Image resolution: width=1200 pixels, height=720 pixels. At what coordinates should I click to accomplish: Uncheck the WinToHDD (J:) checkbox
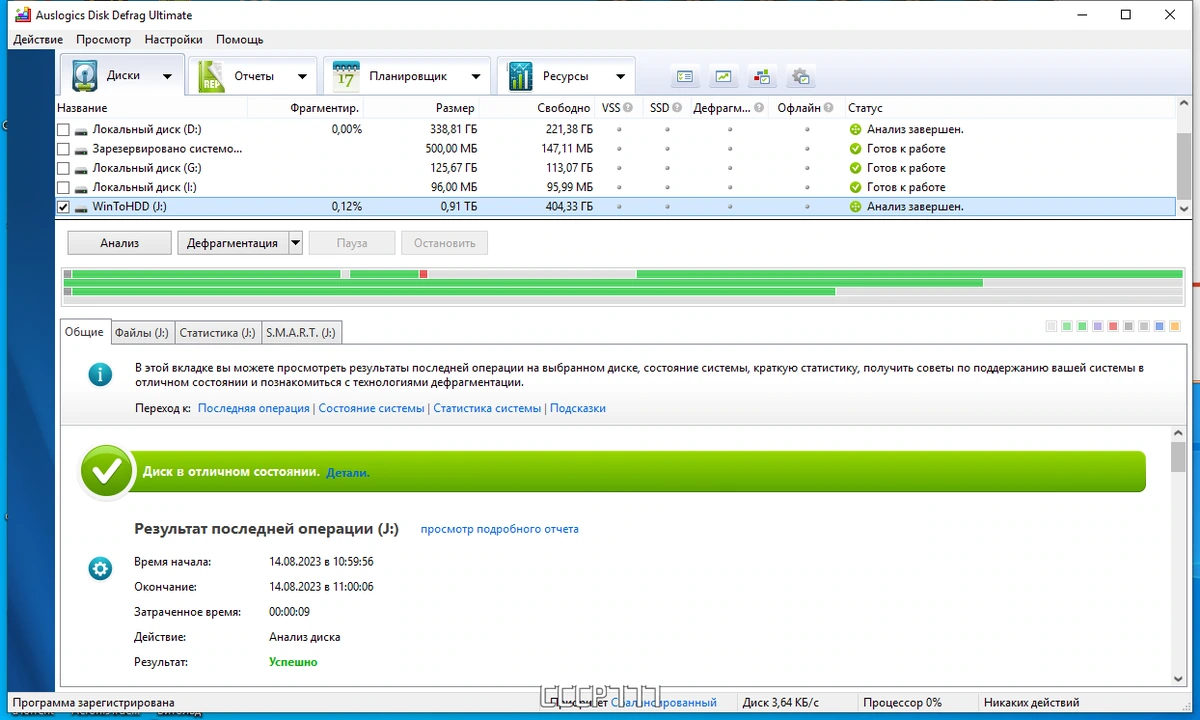(64, 207)
